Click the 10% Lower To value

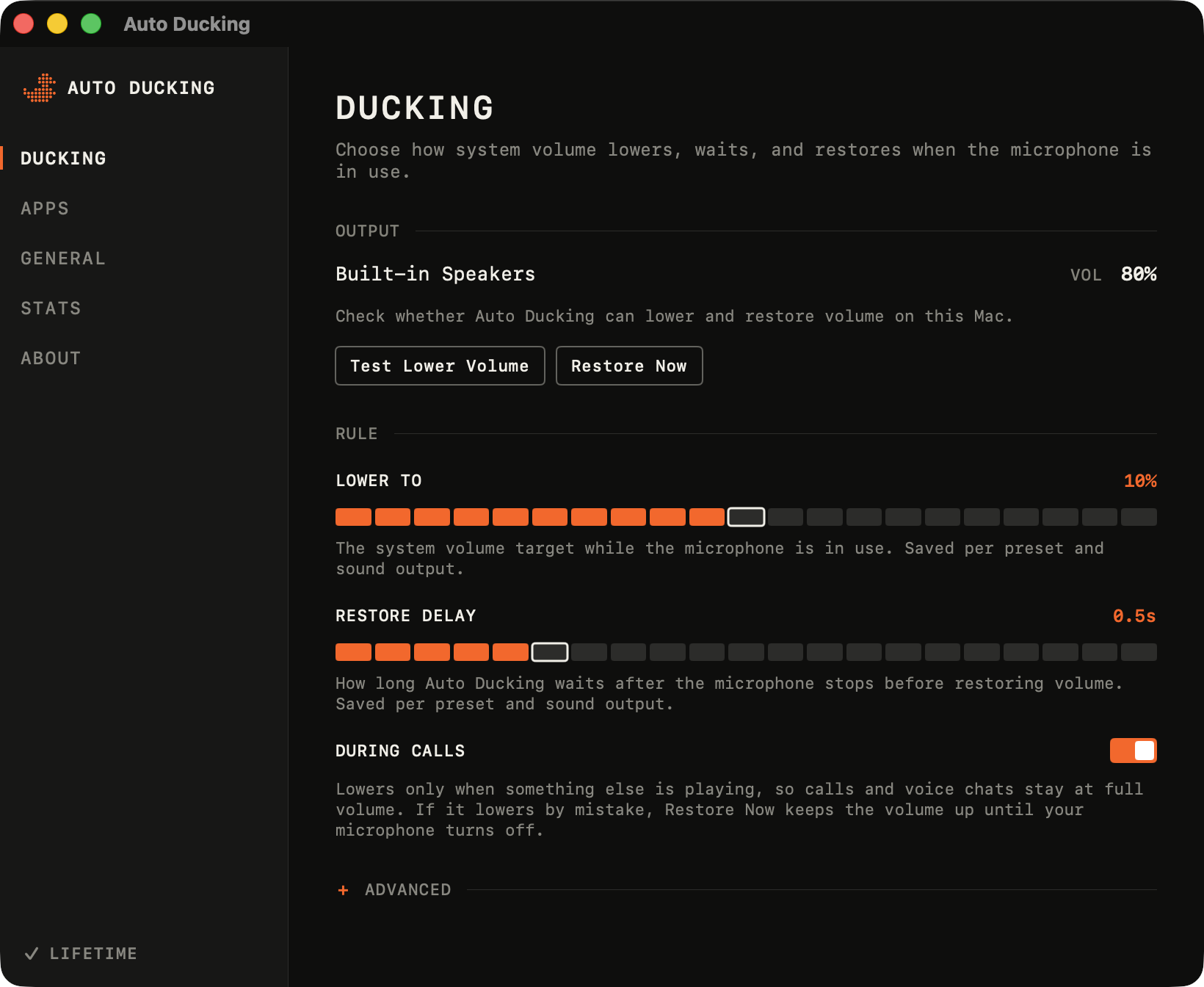click(1140, 481)
